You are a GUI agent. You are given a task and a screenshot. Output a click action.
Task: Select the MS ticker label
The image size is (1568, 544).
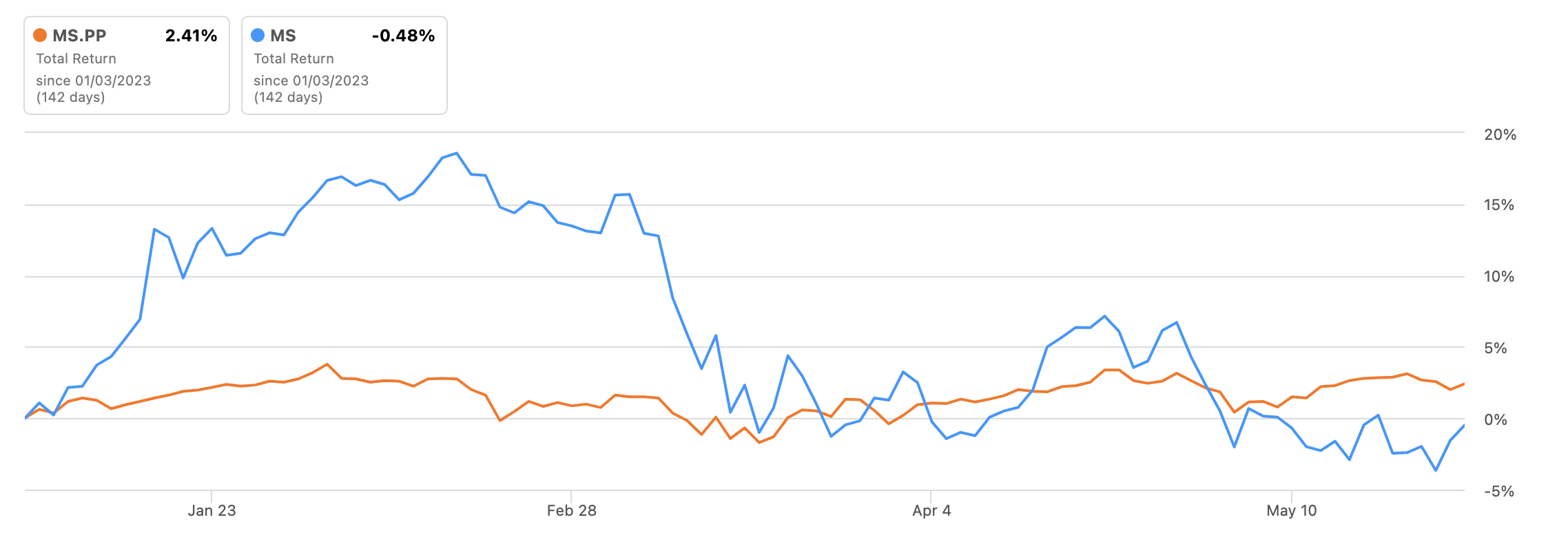pyautogui.click(x=283, y=36)
